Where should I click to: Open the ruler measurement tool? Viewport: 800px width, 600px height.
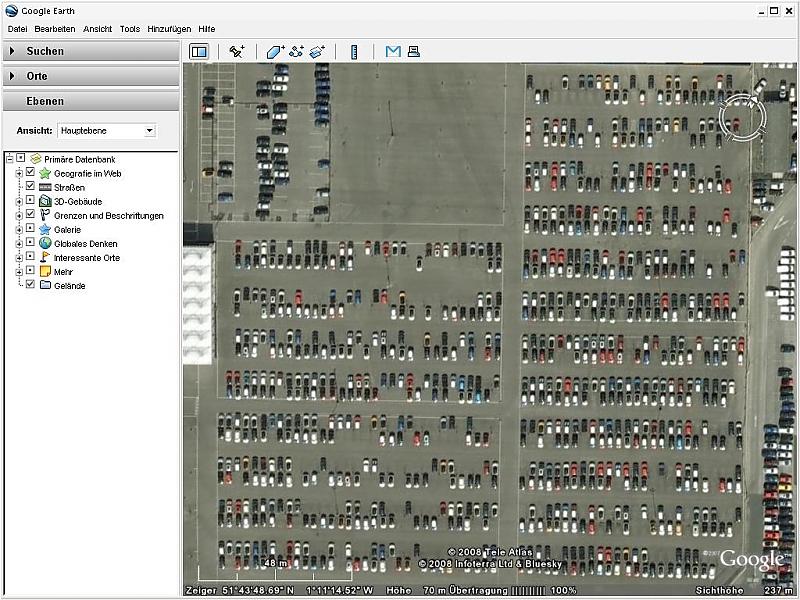[x=354, y=51]
